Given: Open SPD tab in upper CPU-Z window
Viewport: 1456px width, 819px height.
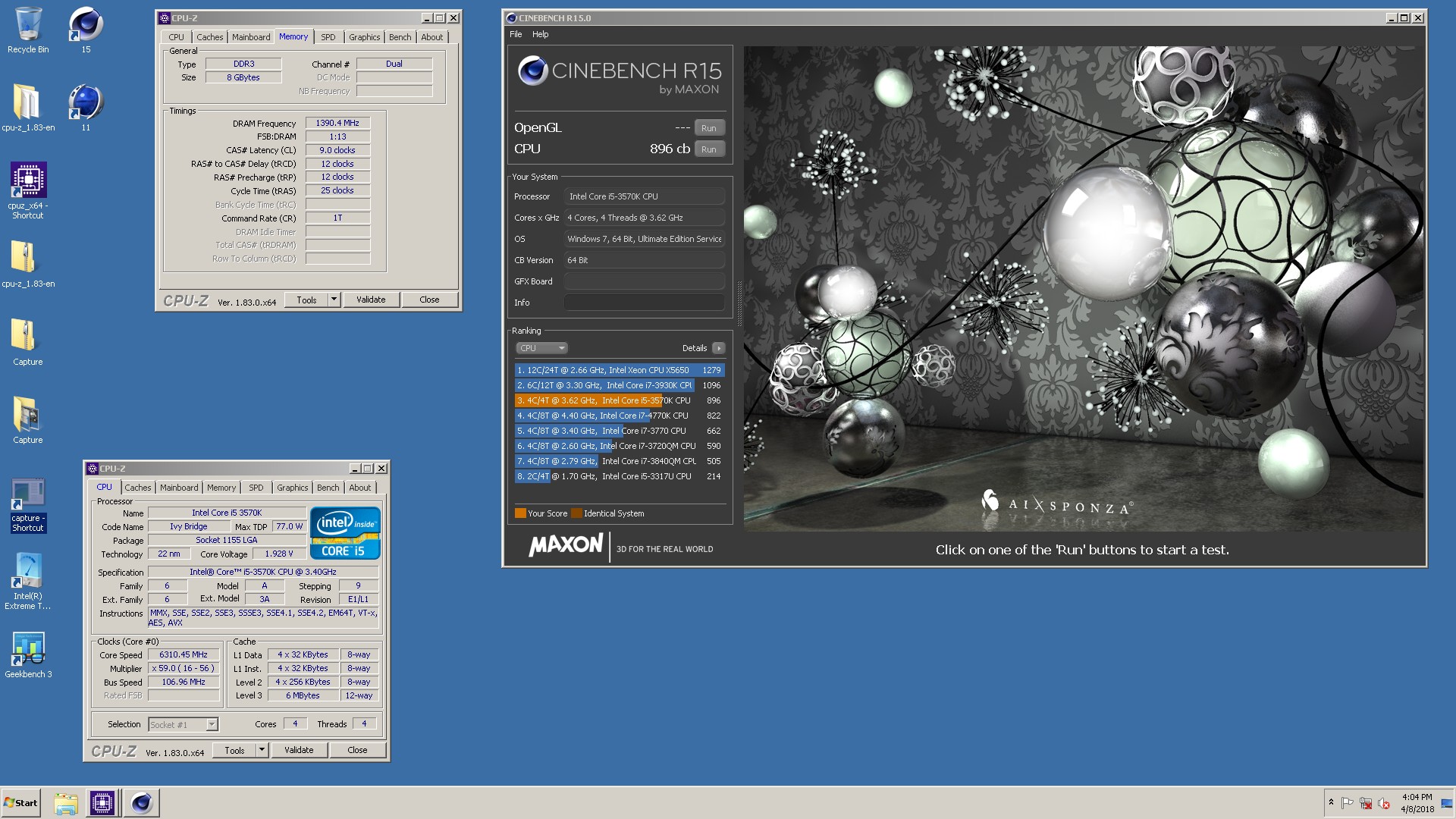Looking at the screenshot, I should point(328,37).
